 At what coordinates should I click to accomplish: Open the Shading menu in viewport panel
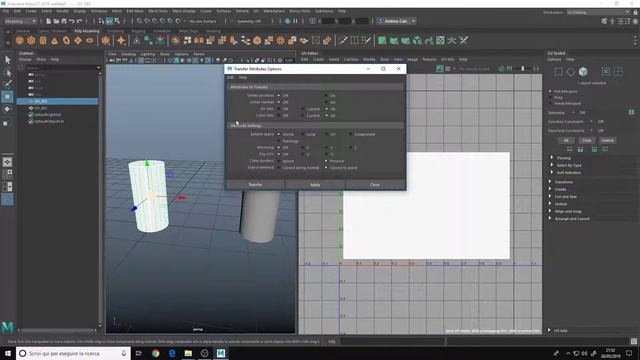point(128,54)
